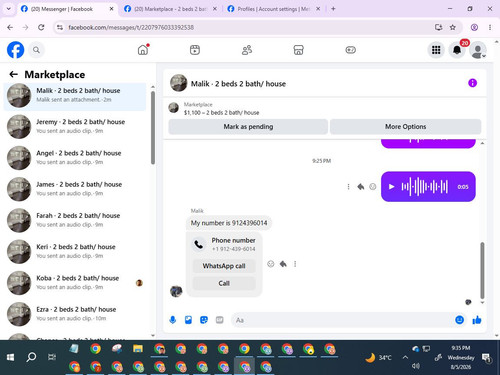500x375 pixels.
Task: Open Malik conversation in chat list
Action: click(x=75, y=95)
